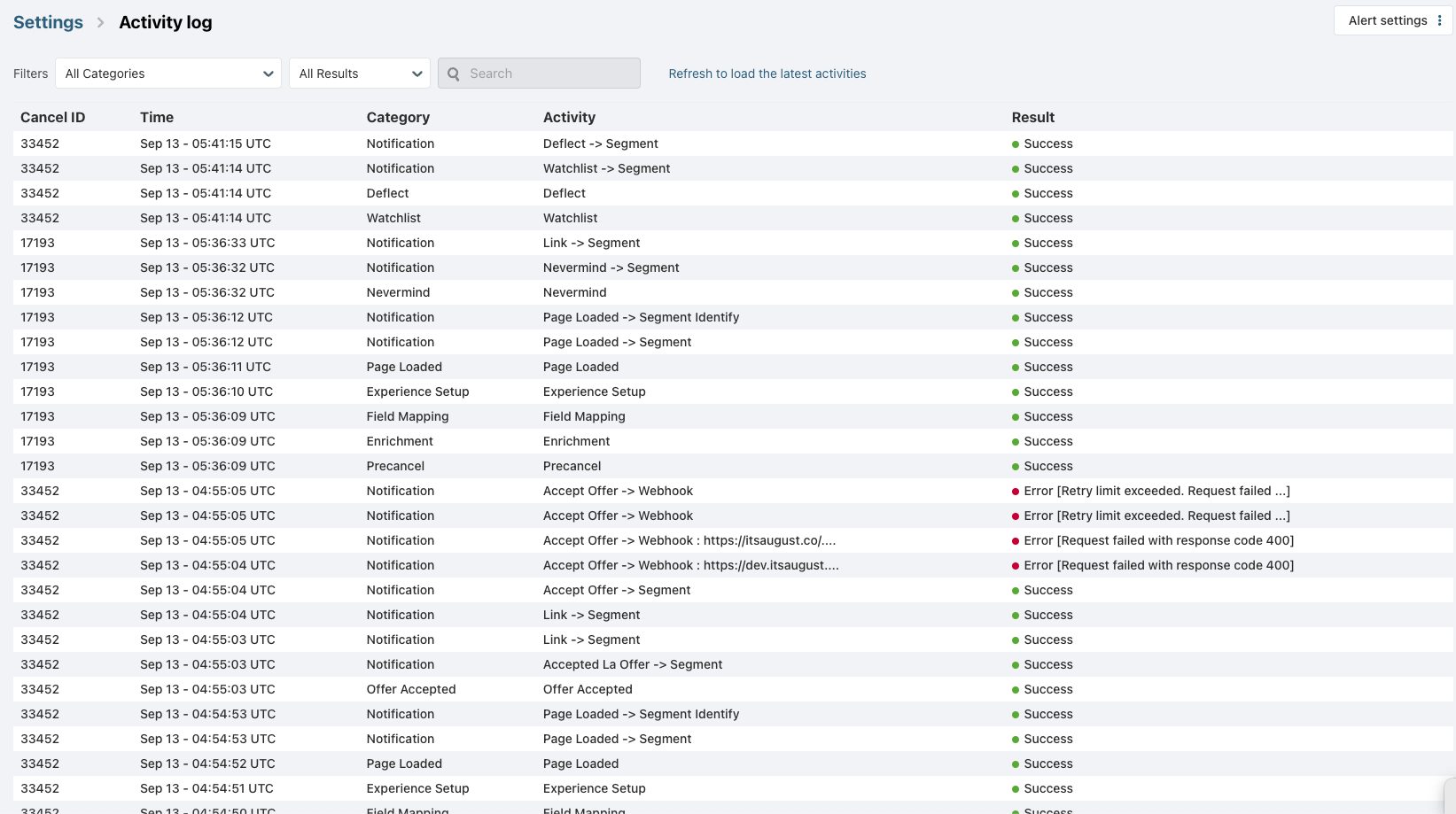Focus the Search input field
Image resolution: width=1456 pixels, height=814 pixels.
(x=549, y=74)
